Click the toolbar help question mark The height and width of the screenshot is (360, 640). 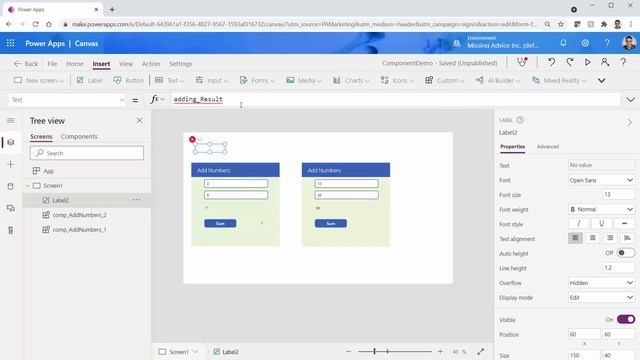[623, 62]
